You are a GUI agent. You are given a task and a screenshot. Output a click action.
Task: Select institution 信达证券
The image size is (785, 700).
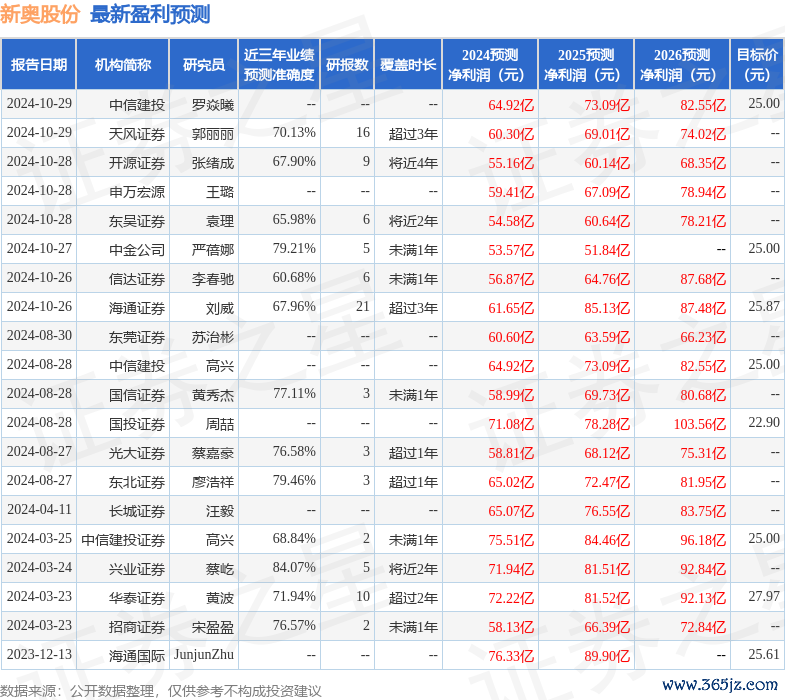[x=137, y=279]
